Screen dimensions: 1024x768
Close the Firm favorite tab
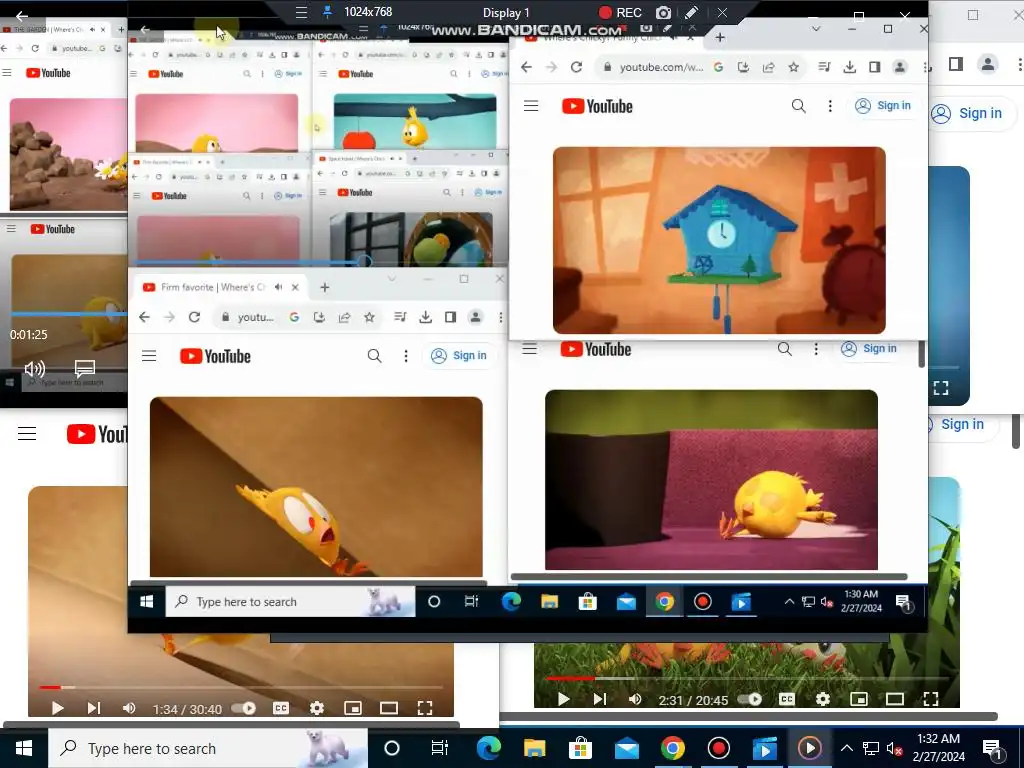(295, 287)
